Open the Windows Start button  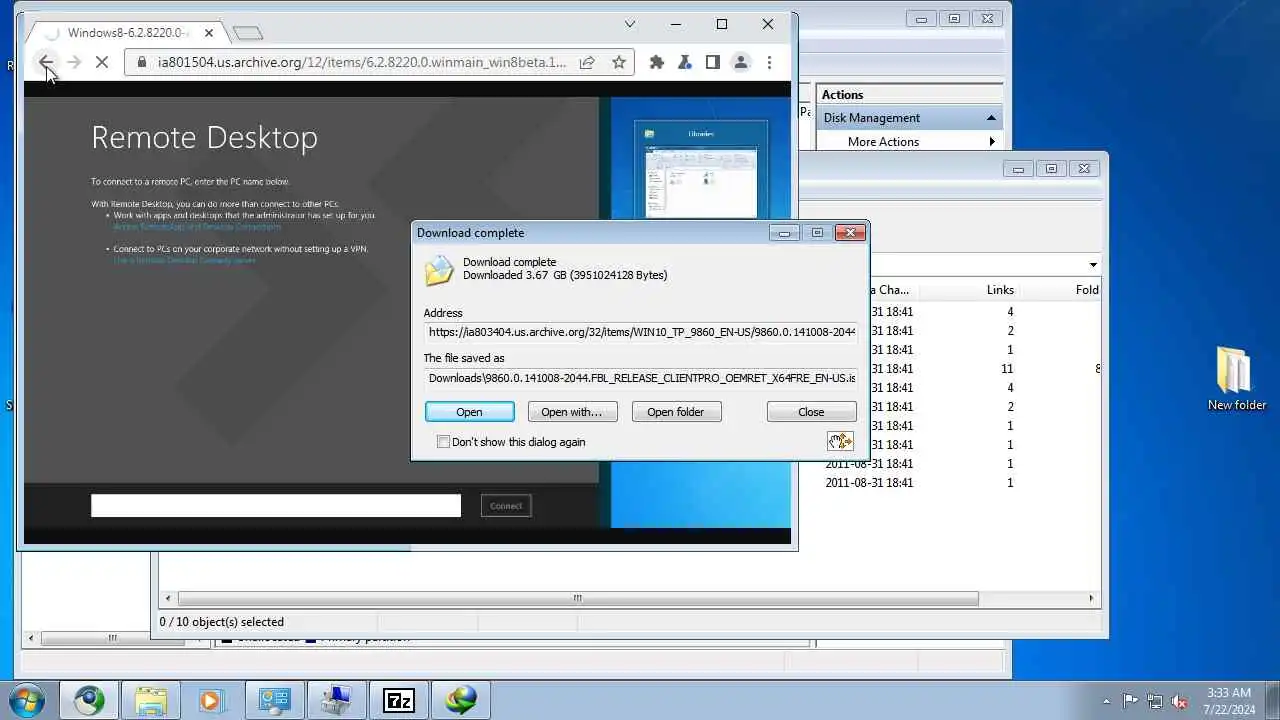tap(25, 700)
